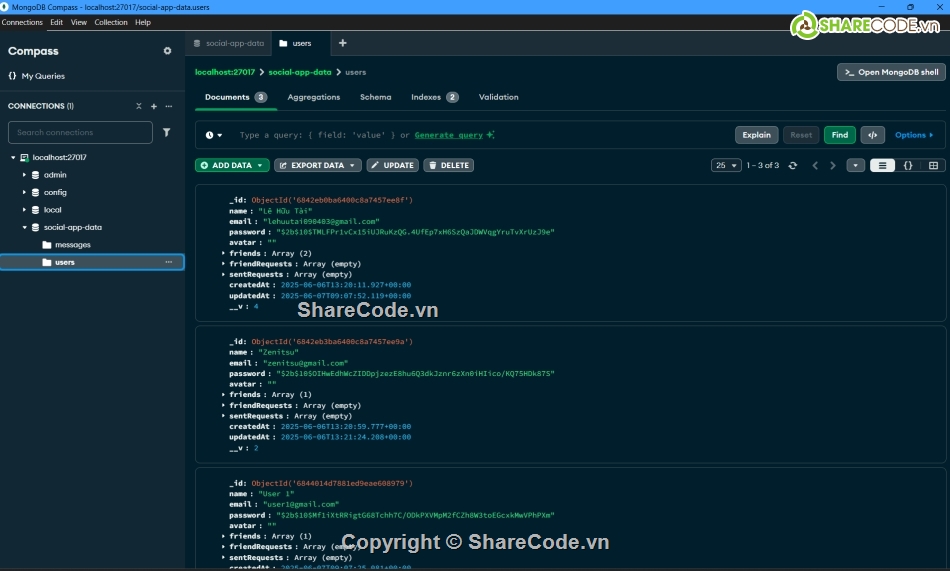Open the Help menu
Screen dimensions: 950x571
pos(143,22)
